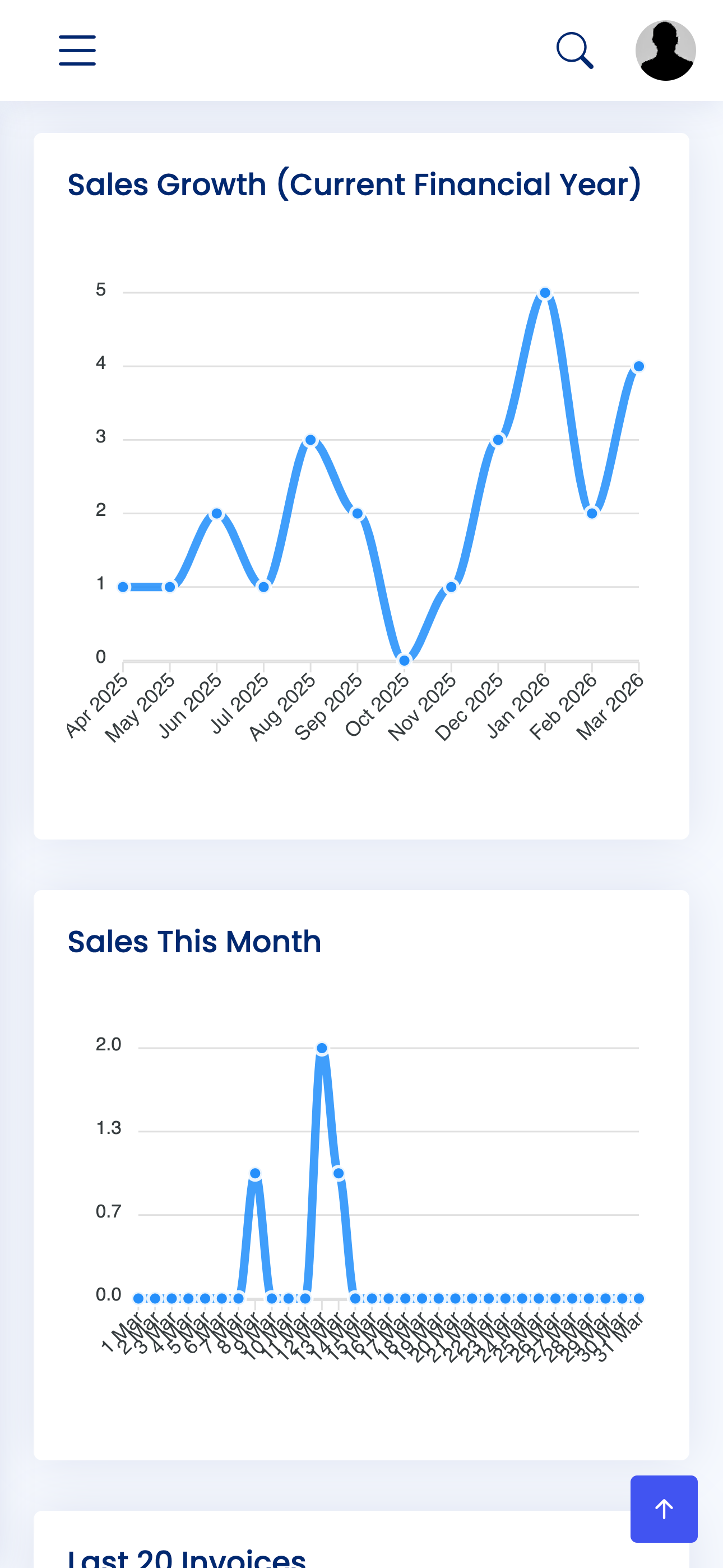The height and width of the screenshot is (1568, 723).
Task: Select the Aug 2025 data point on the growth chart
Action: pos(310,440)
